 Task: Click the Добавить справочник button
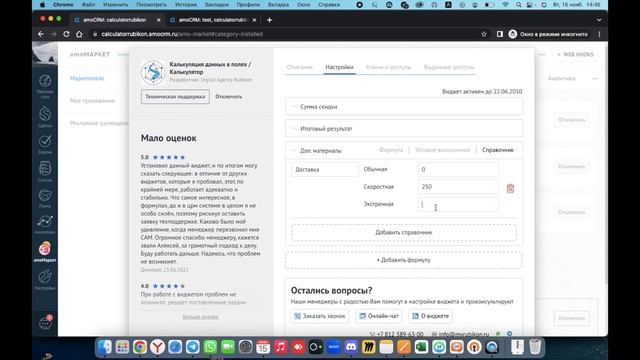click(x=404, y=232)
